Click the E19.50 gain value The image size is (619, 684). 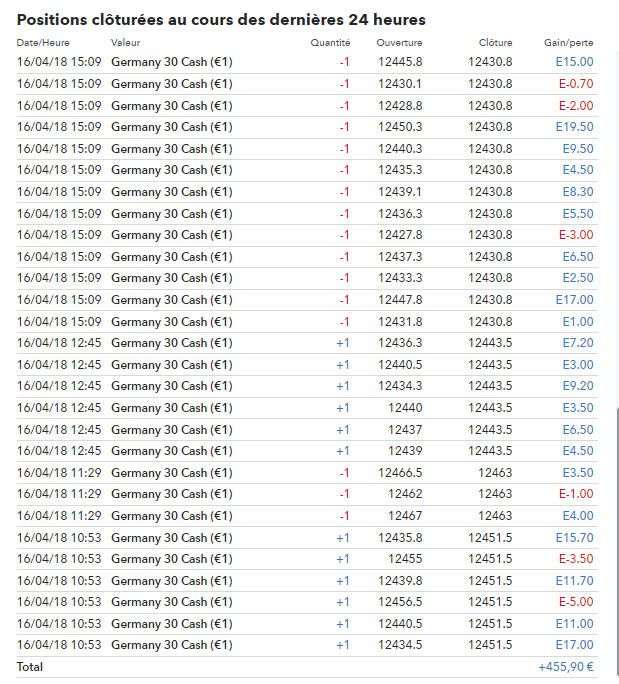pos(574,127)
